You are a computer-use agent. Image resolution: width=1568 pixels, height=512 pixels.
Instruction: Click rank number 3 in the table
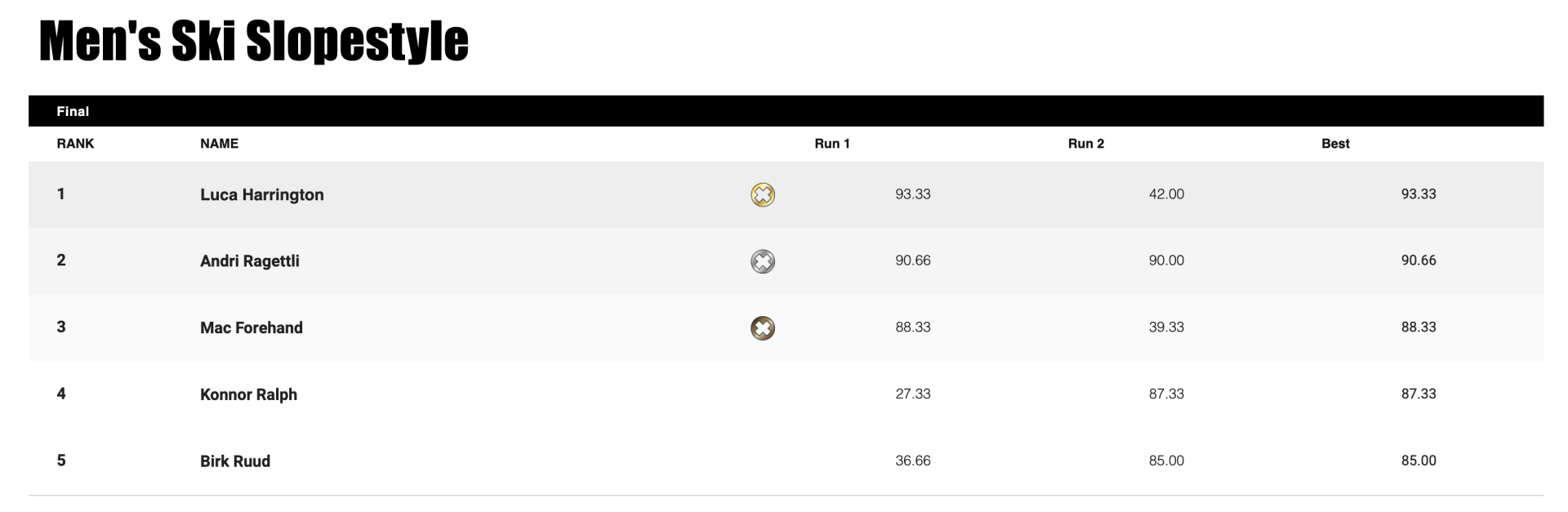point(61,327)
